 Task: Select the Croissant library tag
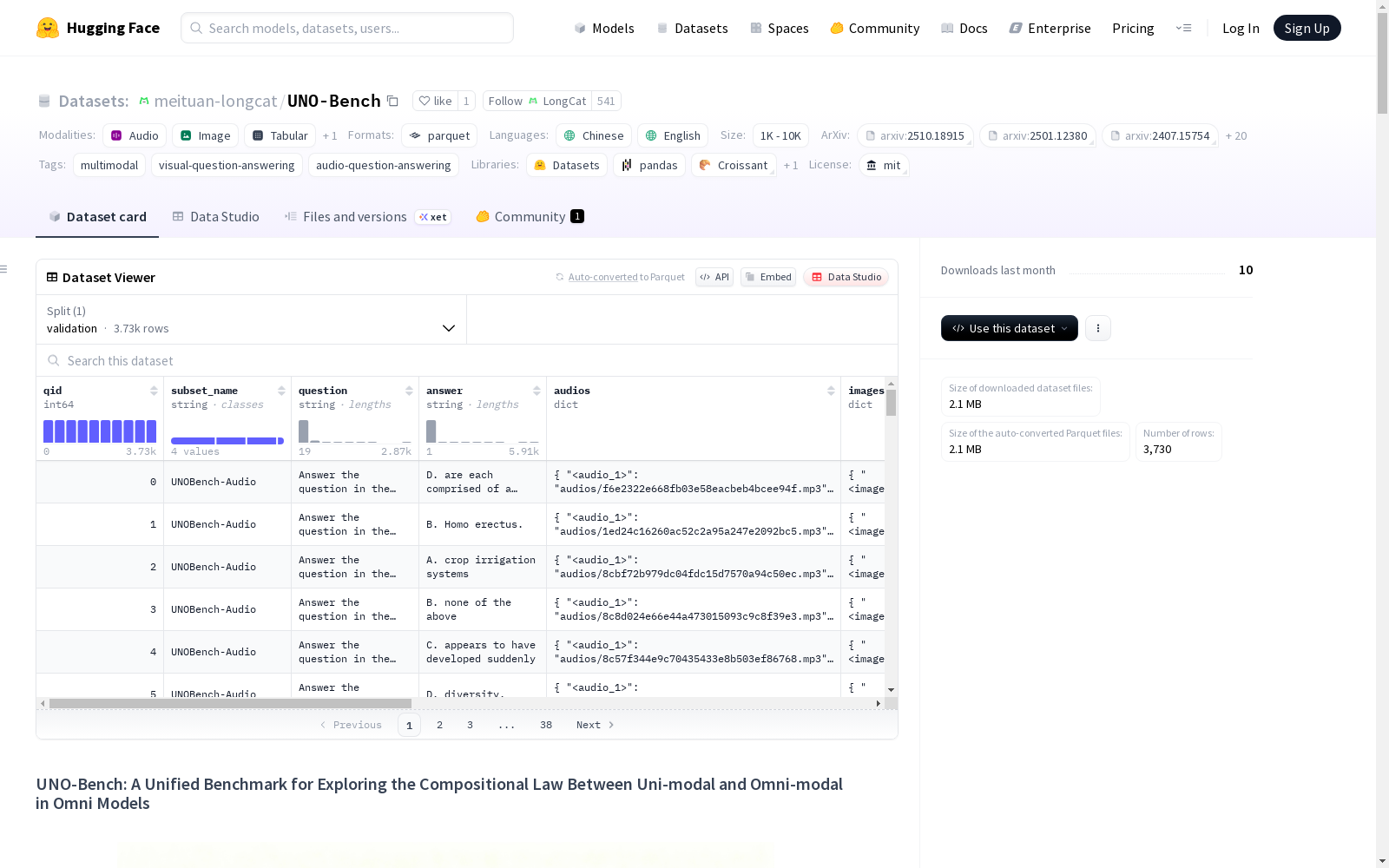(x=734, y=165)
